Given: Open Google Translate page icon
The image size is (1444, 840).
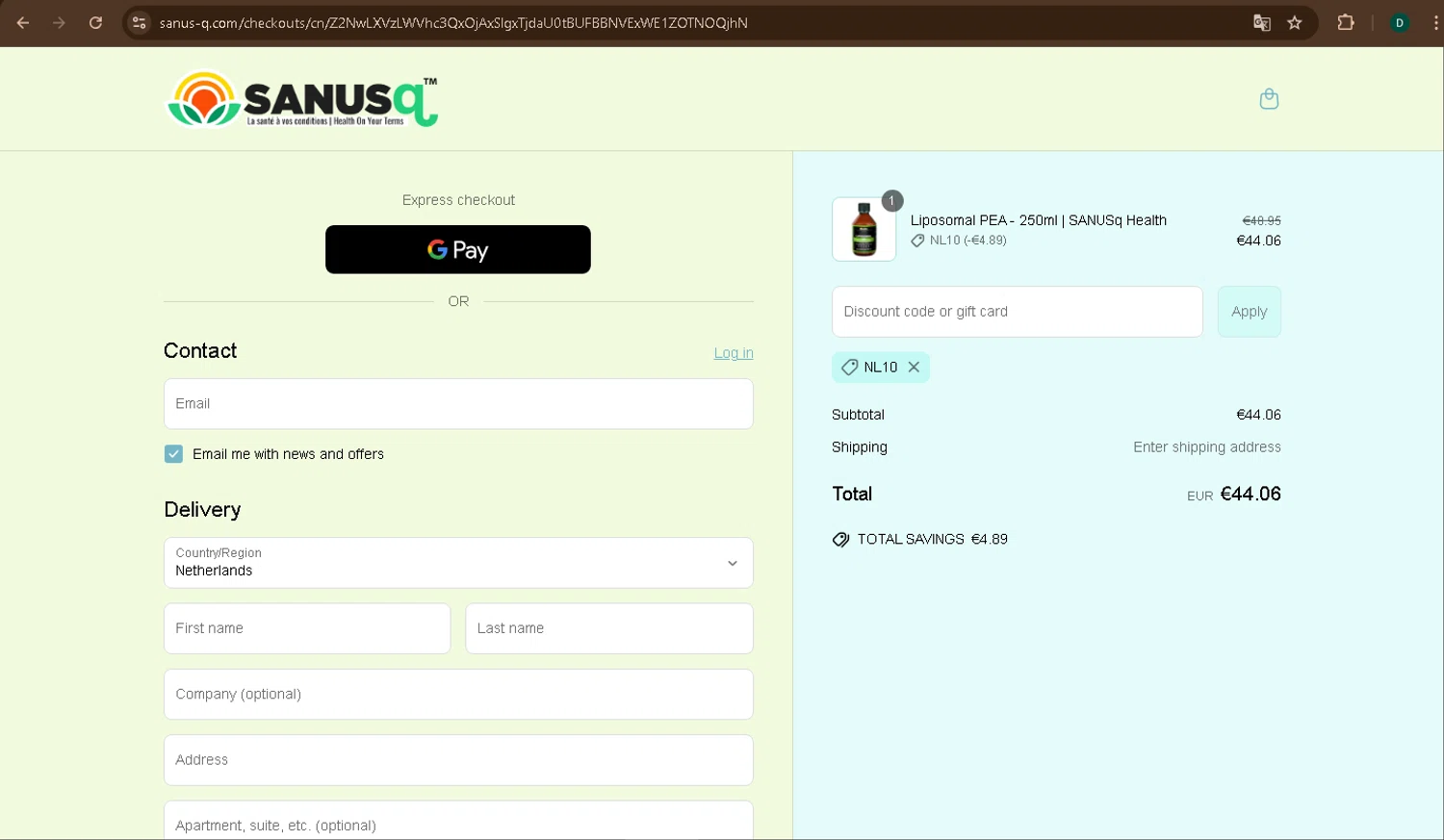Looking at the screenshot, I should (x=1261, y=23).
